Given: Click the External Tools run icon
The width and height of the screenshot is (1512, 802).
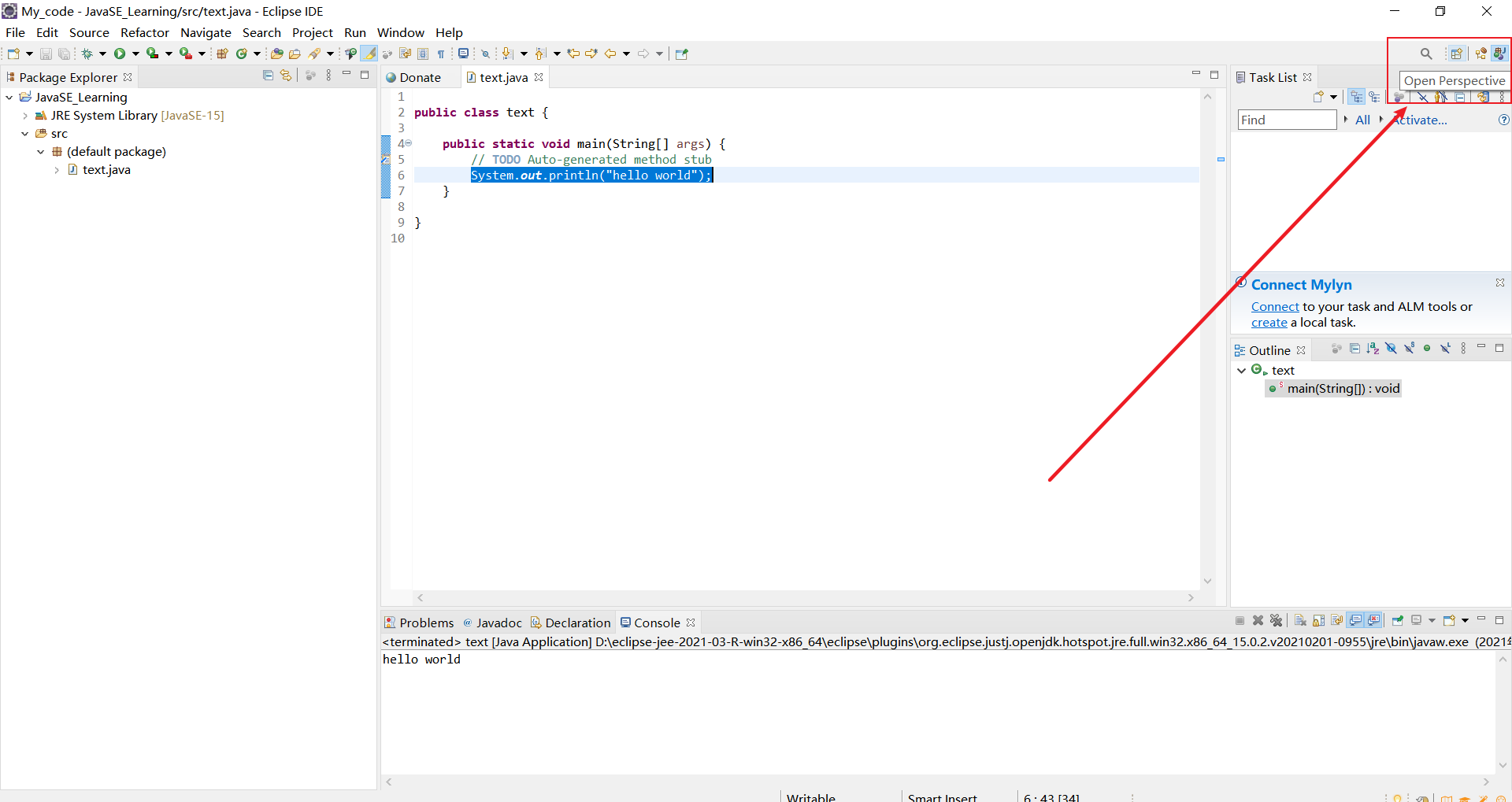Looking at the screenshot, I should (186, 54).
